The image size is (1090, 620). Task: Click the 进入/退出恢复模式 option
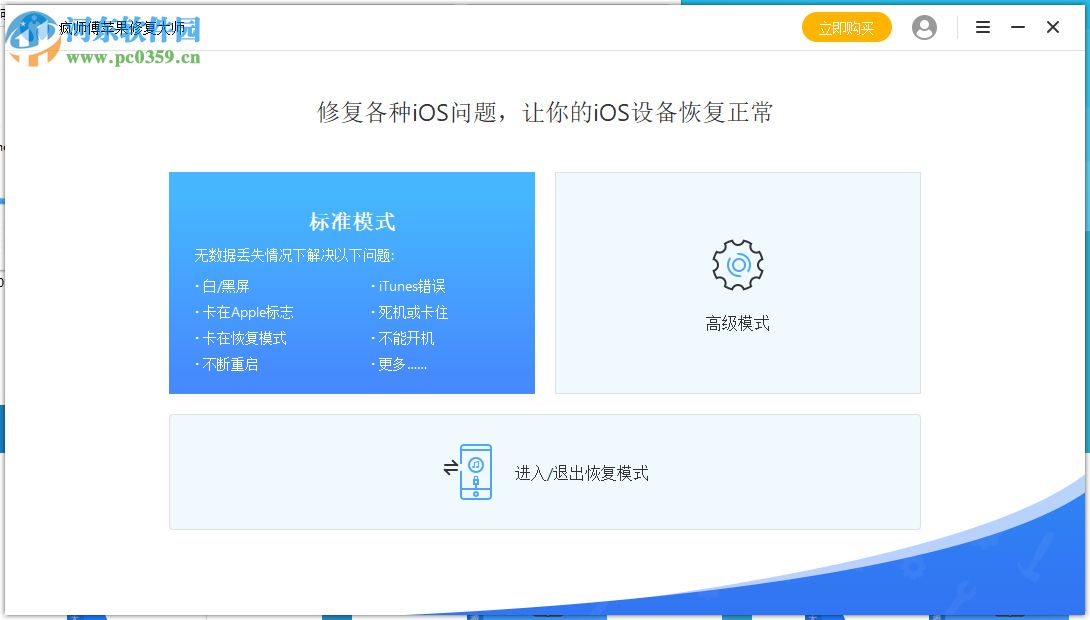coord(584,471)
